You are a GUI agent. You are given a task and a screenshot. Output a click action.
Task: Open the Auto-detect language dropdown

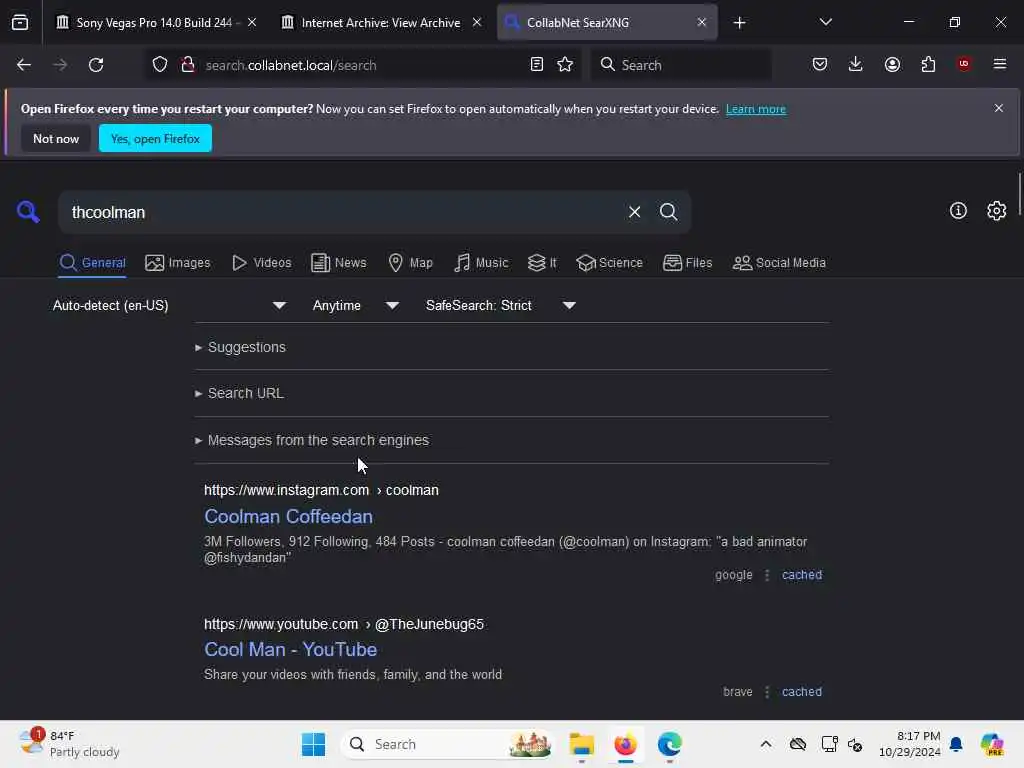coord(170,306)
